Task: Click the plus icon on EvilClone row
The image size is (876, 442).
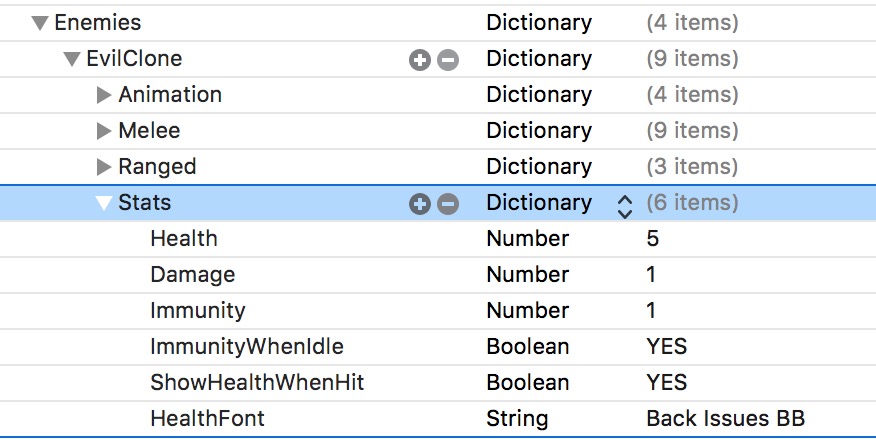Action: 420,60
